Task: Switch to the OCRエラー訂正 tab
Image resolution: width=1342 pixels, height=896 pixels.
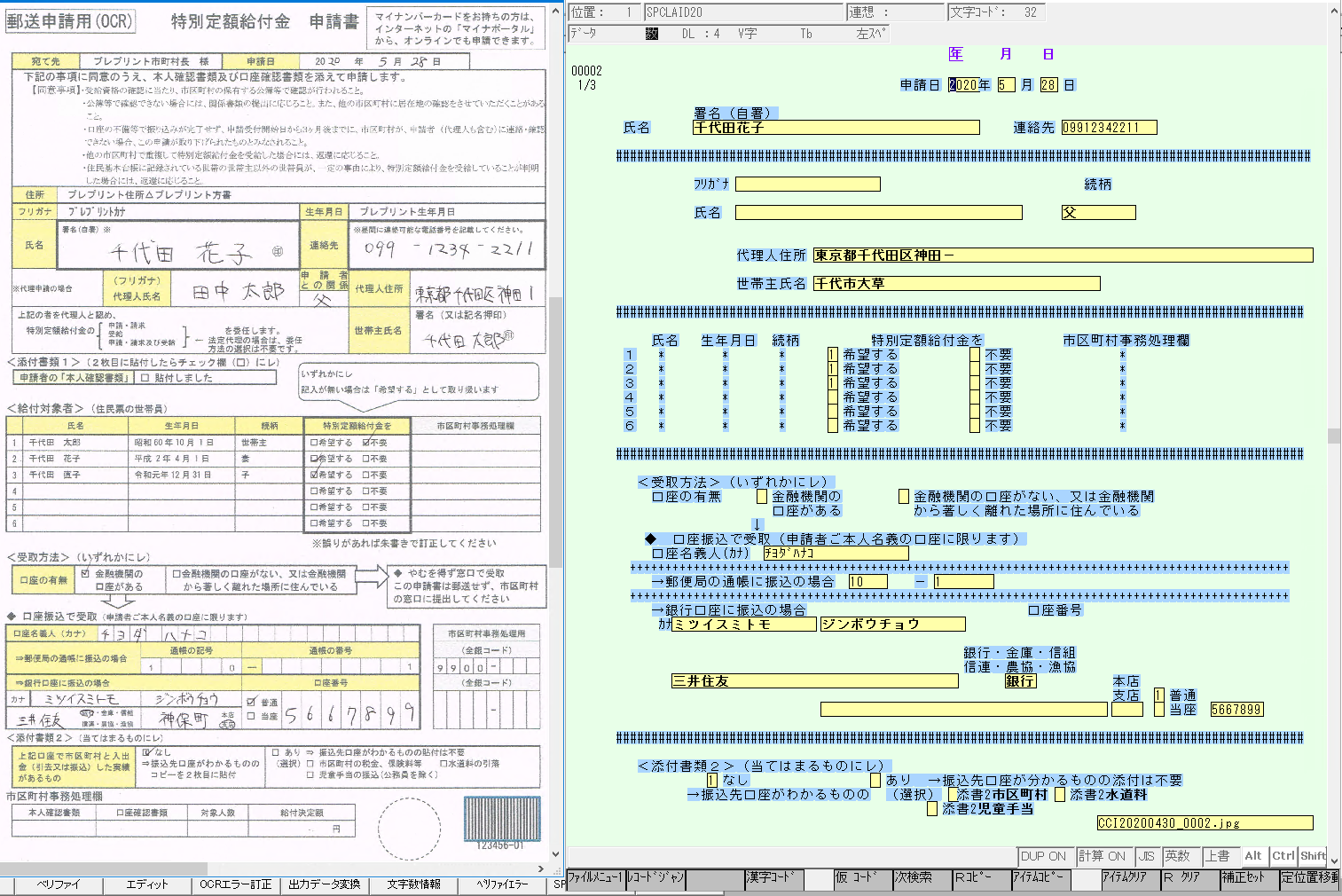Action: [236, 884]
